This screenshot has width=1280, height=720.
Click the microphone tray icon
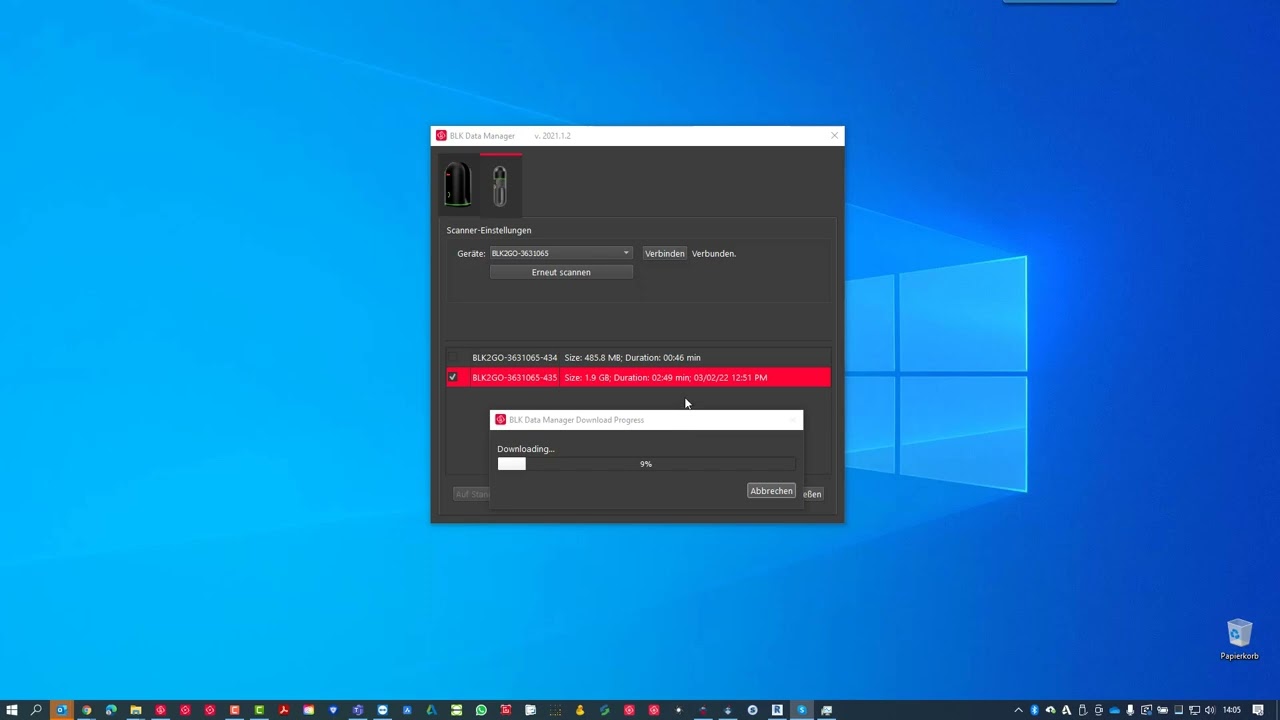pos(1130,710)
